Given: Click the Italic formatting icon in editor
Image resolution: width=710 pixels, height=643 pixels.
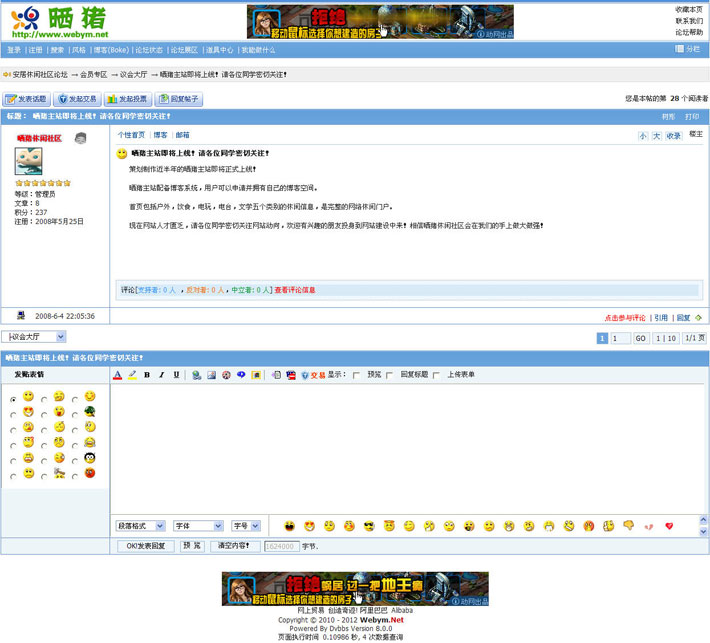Looking at the screenshot, I should pyautogui.click(x=162, y=375).
